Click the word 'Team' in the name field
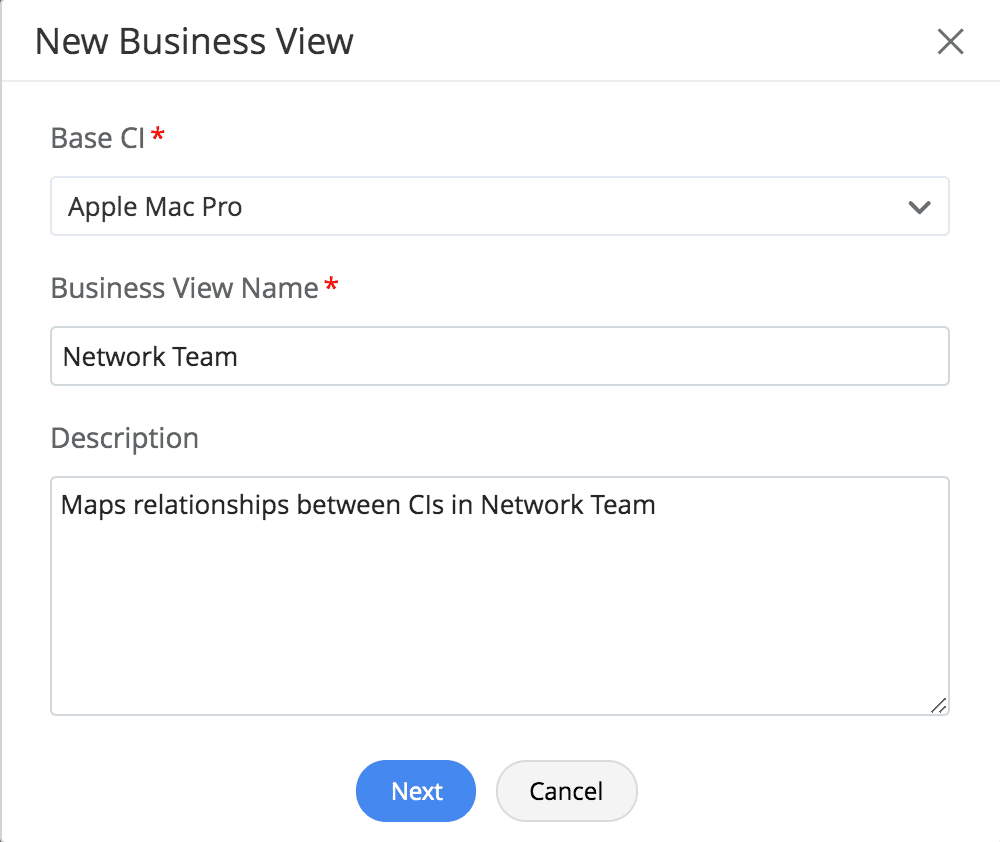The image size is (1000, 842). click(x=209, y=357)
